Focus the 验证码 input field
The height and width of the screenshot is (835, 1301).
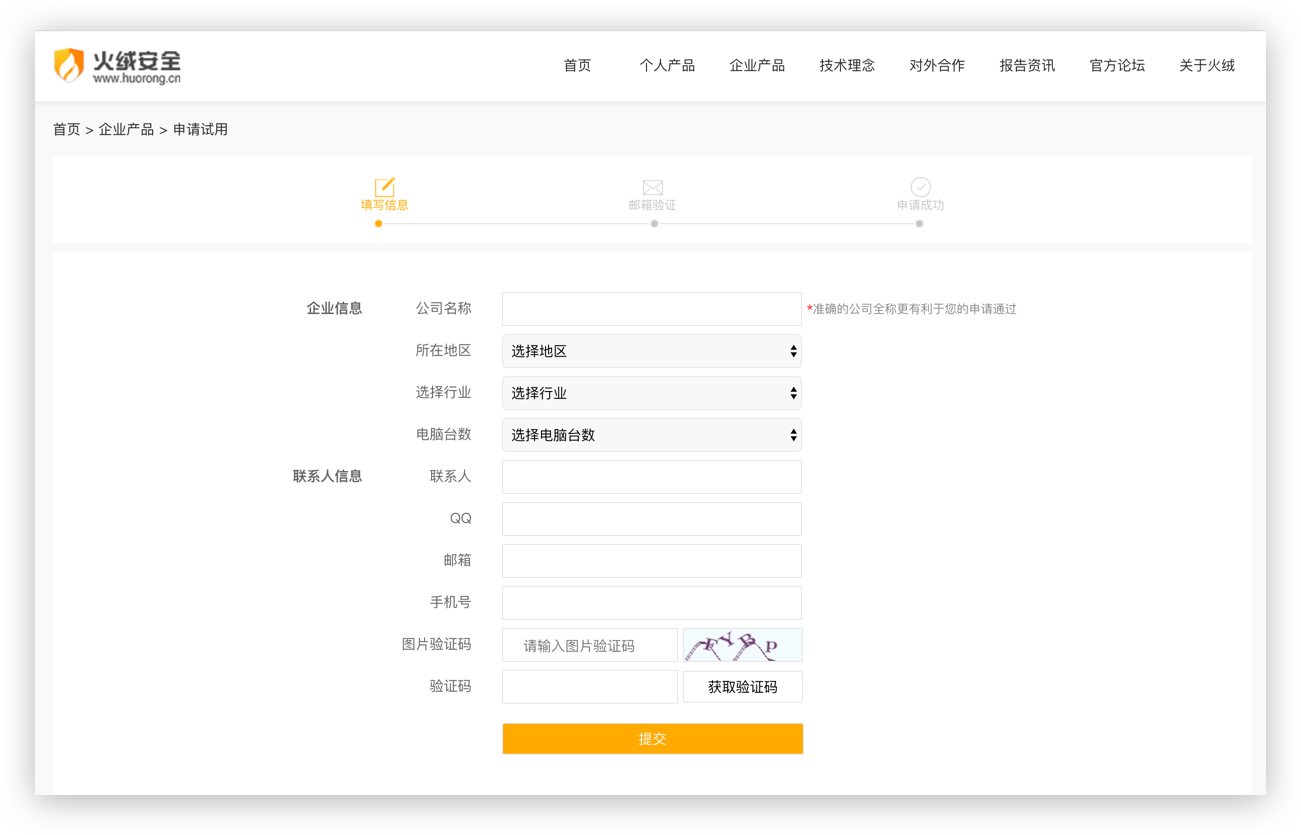pos(590,687)
